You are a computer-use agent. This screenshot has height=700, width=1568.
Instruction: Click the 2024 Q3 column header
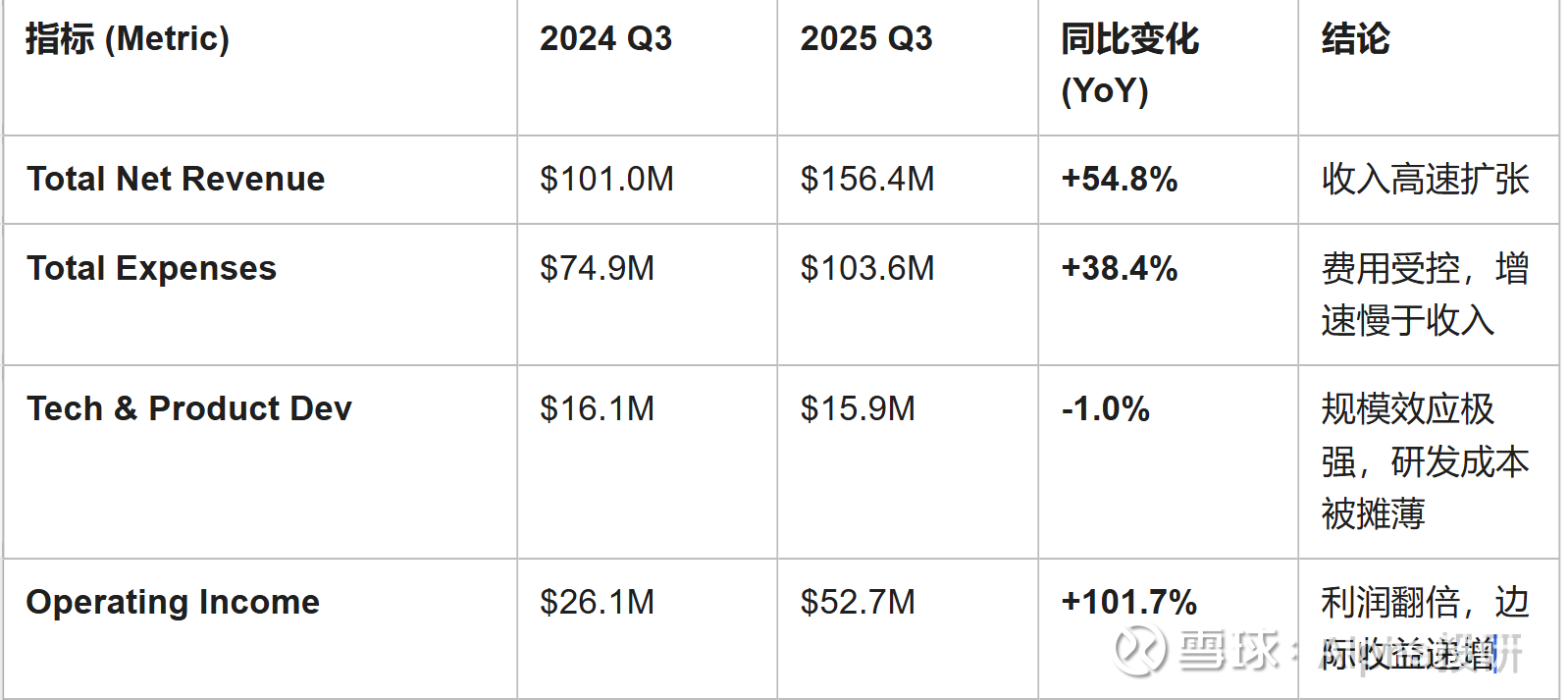(605, 39)
